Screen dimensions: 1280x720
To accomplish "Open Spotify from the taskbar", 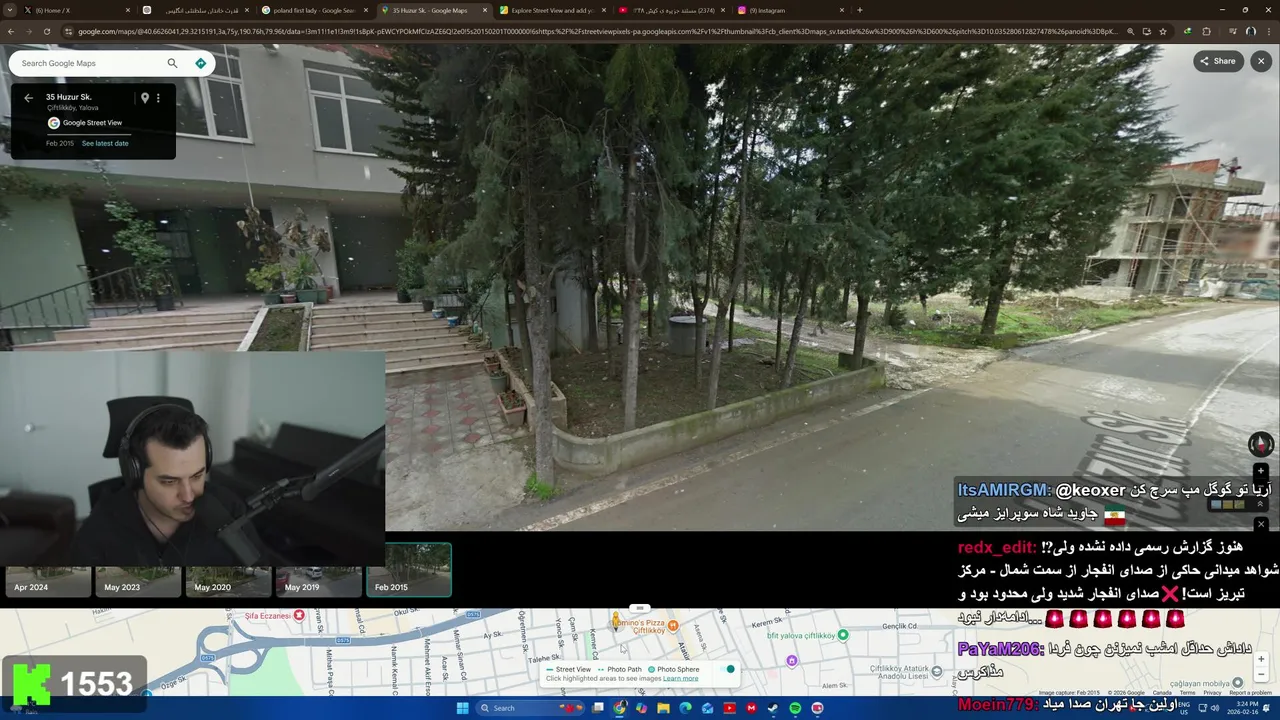I will coord(795,708).
